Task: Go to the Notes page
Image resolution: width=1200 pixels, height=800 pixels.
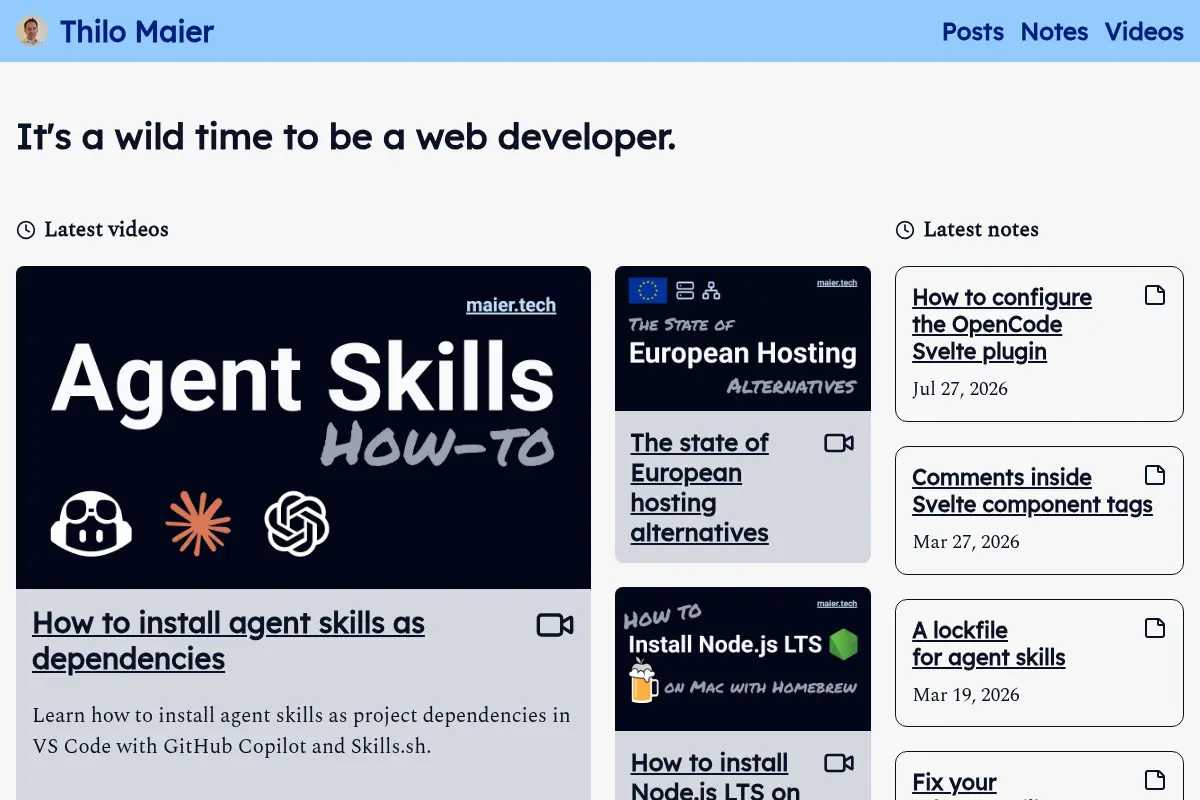Action: point(1054,32)
